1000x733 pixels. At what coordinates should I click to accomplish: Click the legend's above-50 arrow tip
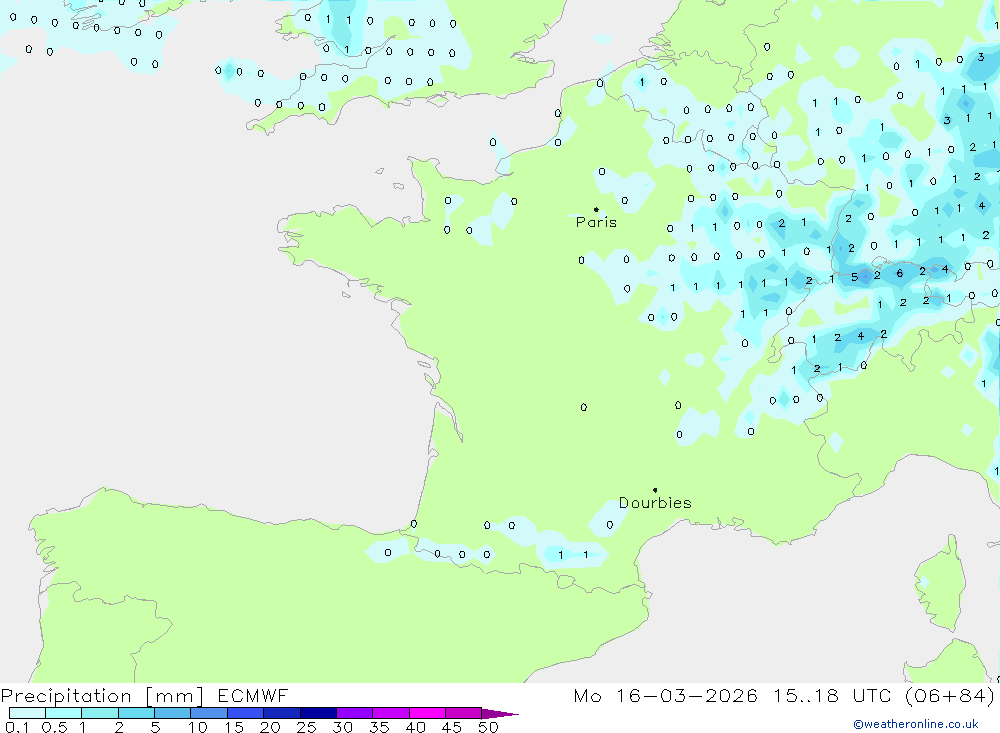[x=501, y=713]
